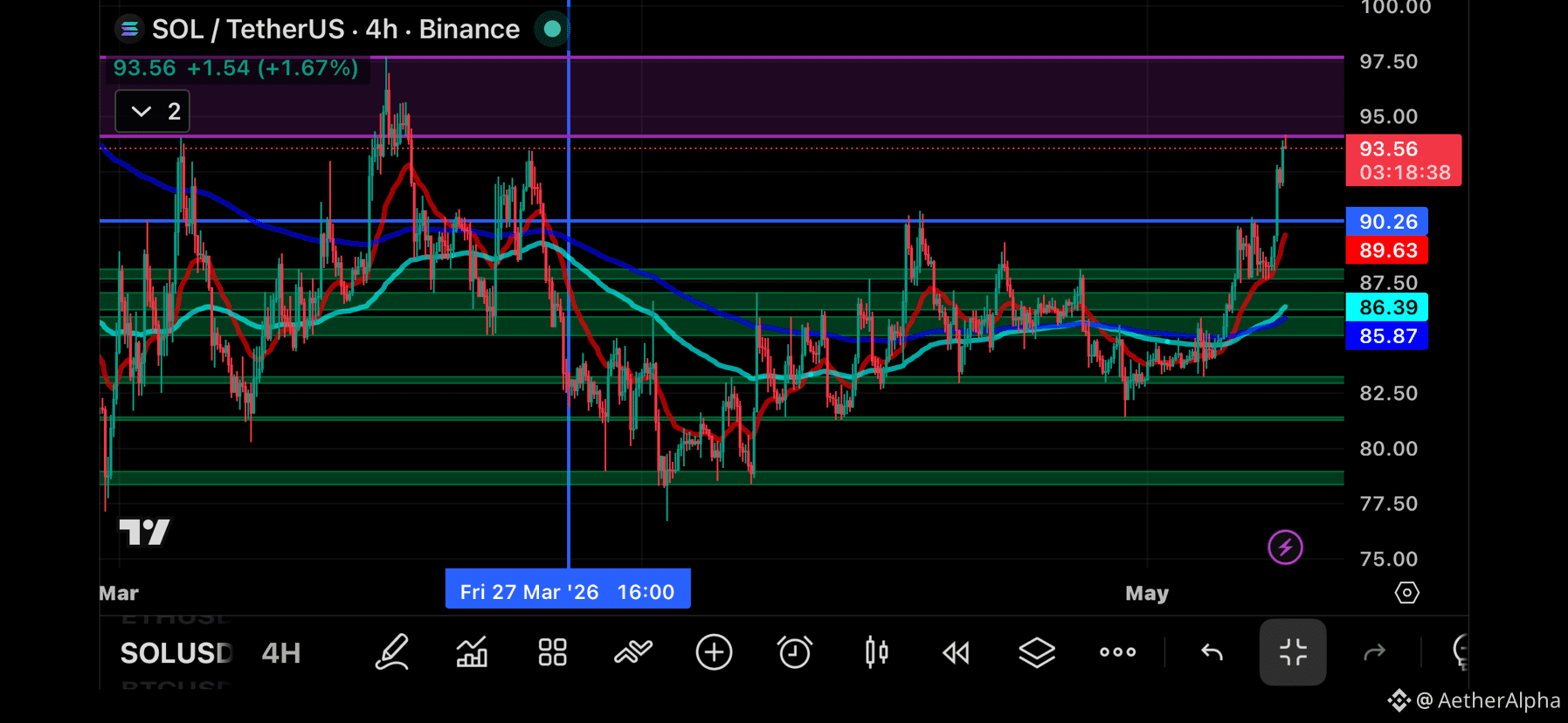The image size is (1568, 723).
Task: Click the red 89.63 price label
Action: point(1387,251)
